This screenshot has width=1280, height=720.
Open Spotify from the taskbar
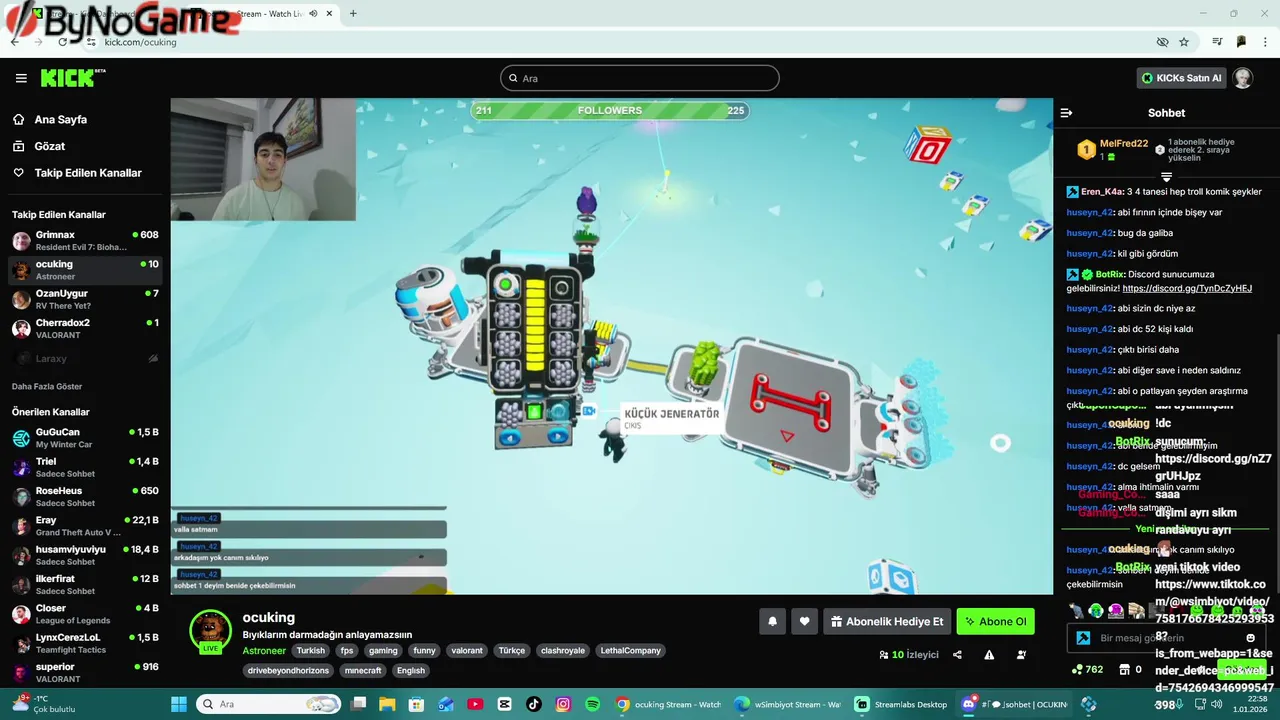point(592,704)
